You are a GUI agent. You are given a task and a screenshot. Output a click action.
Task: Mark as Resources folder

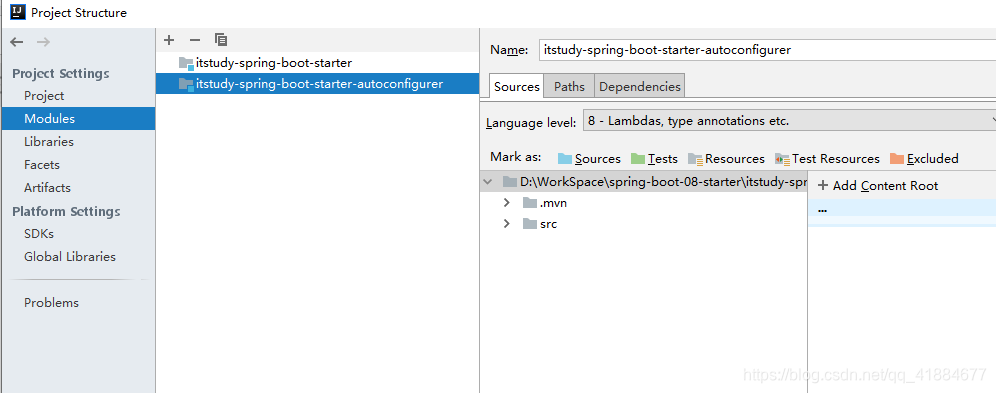click(726, 159)
